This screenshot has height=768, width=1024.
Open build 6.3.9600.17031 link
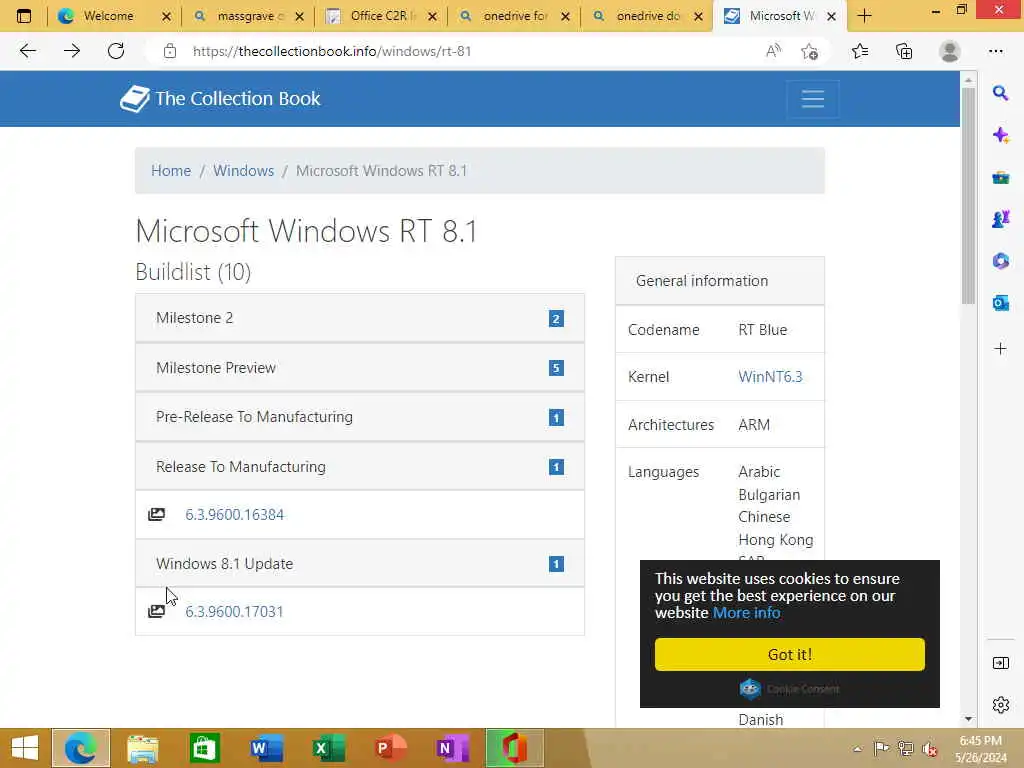(x=234, y=611)
